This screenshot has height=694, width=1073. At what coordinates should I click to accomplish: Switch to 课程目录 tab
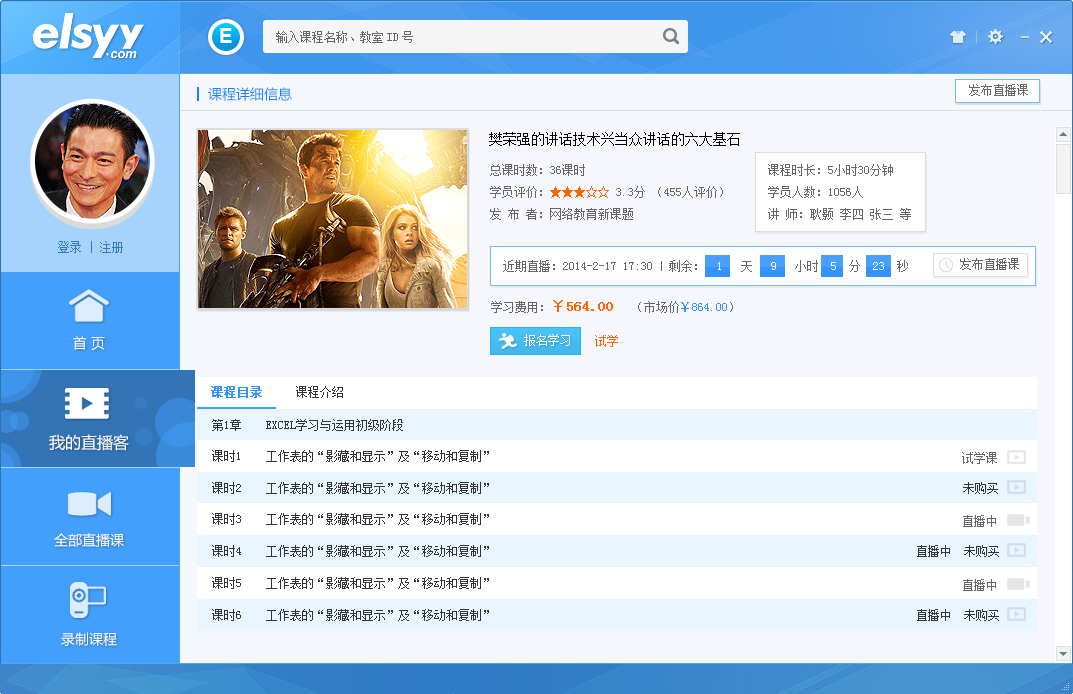coord(237,392)
